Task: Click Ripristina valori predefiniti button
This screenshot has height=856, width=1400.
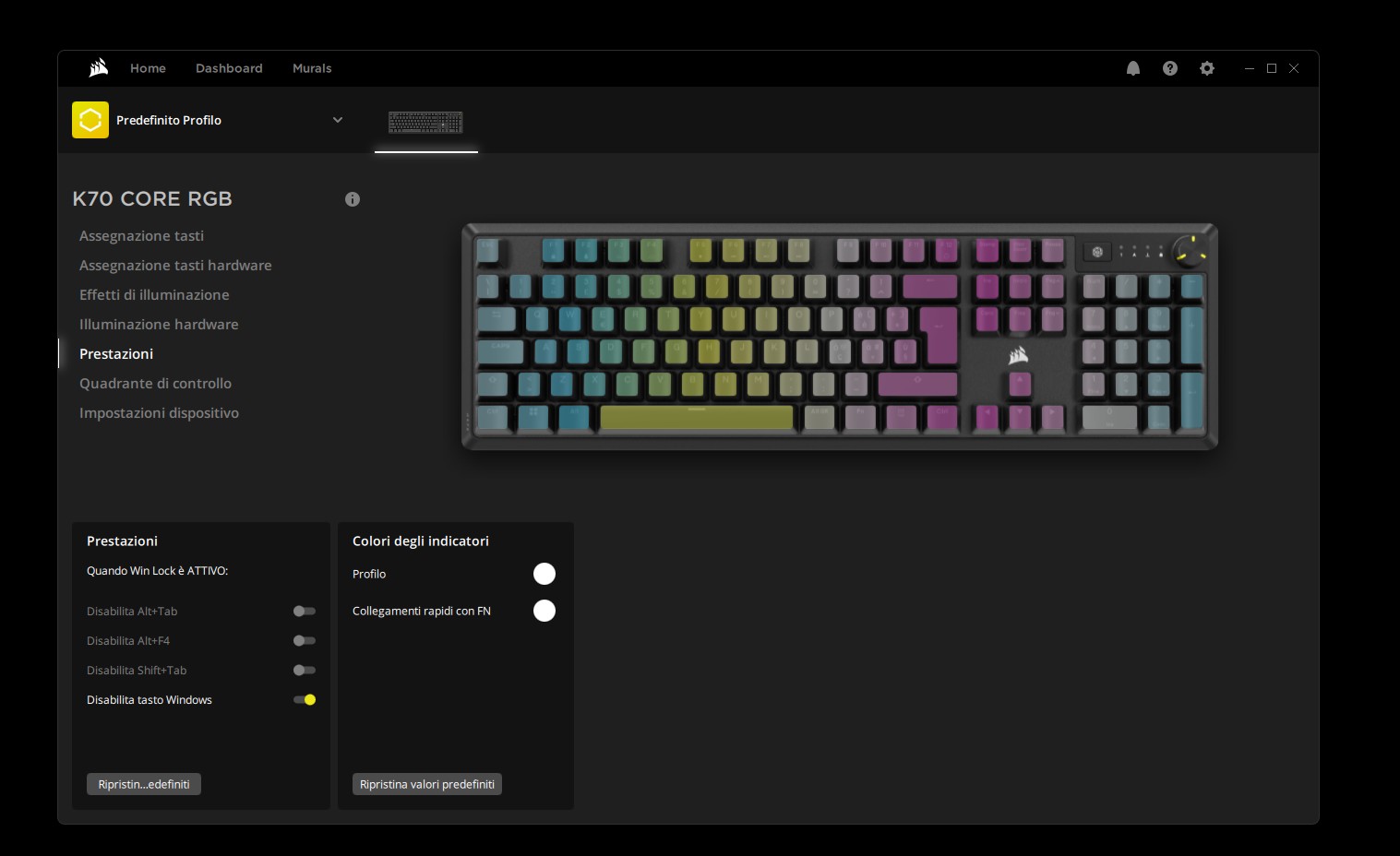Action: 427,784
